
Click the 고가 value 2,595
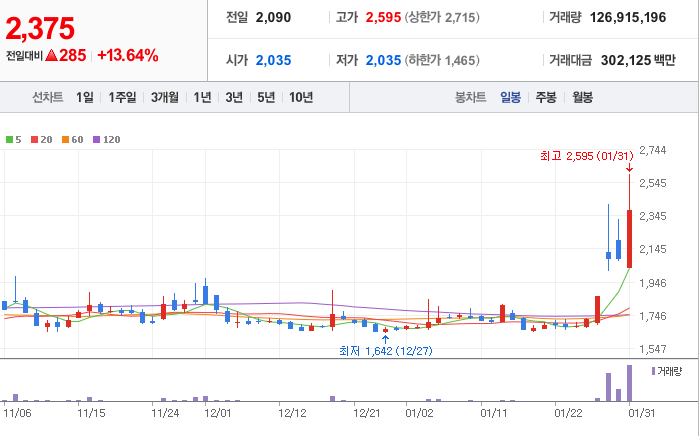383,17
